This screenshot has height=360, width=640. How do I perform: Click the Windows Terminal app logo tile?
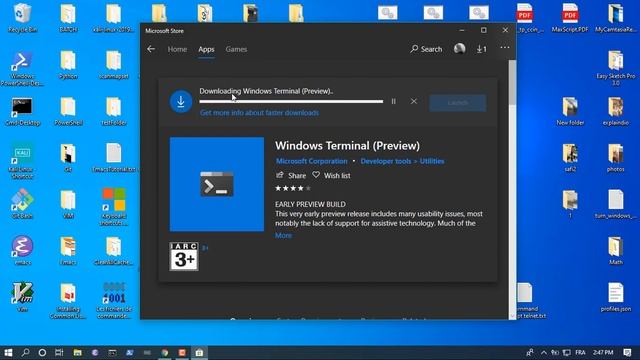point(217,184)
